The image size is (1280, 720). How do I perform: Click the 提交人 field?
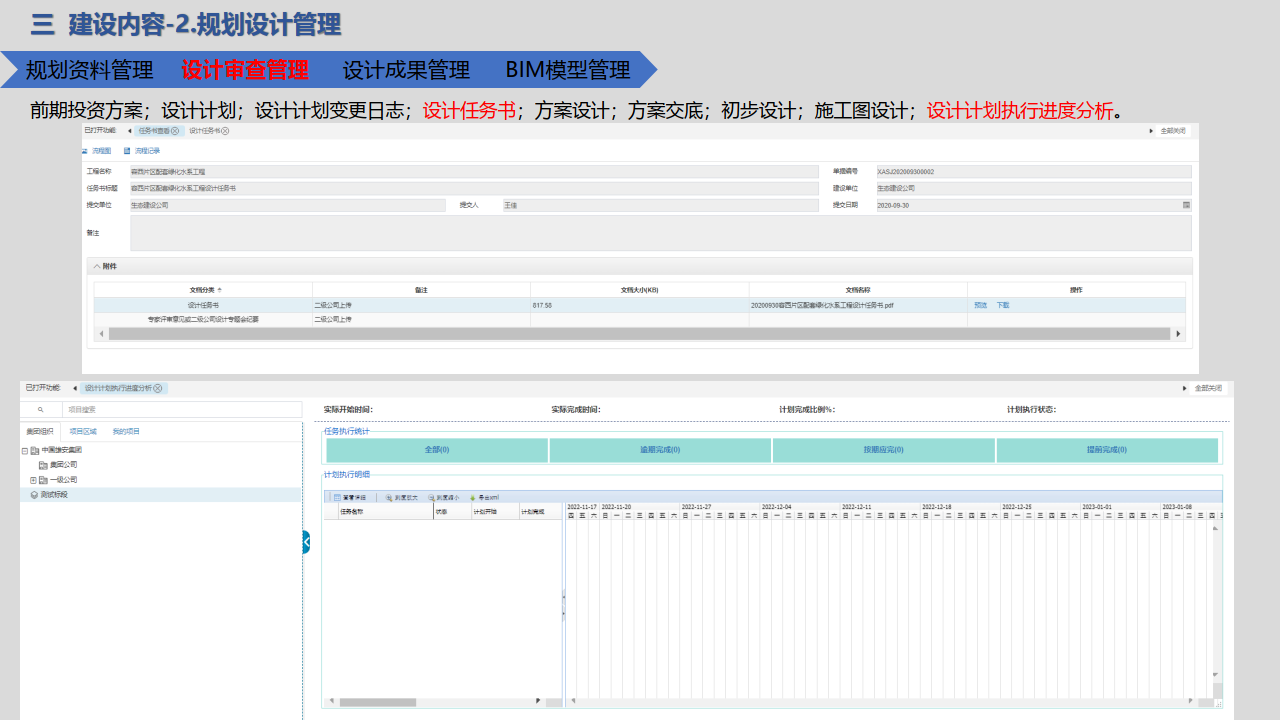(x=660, y=205)
